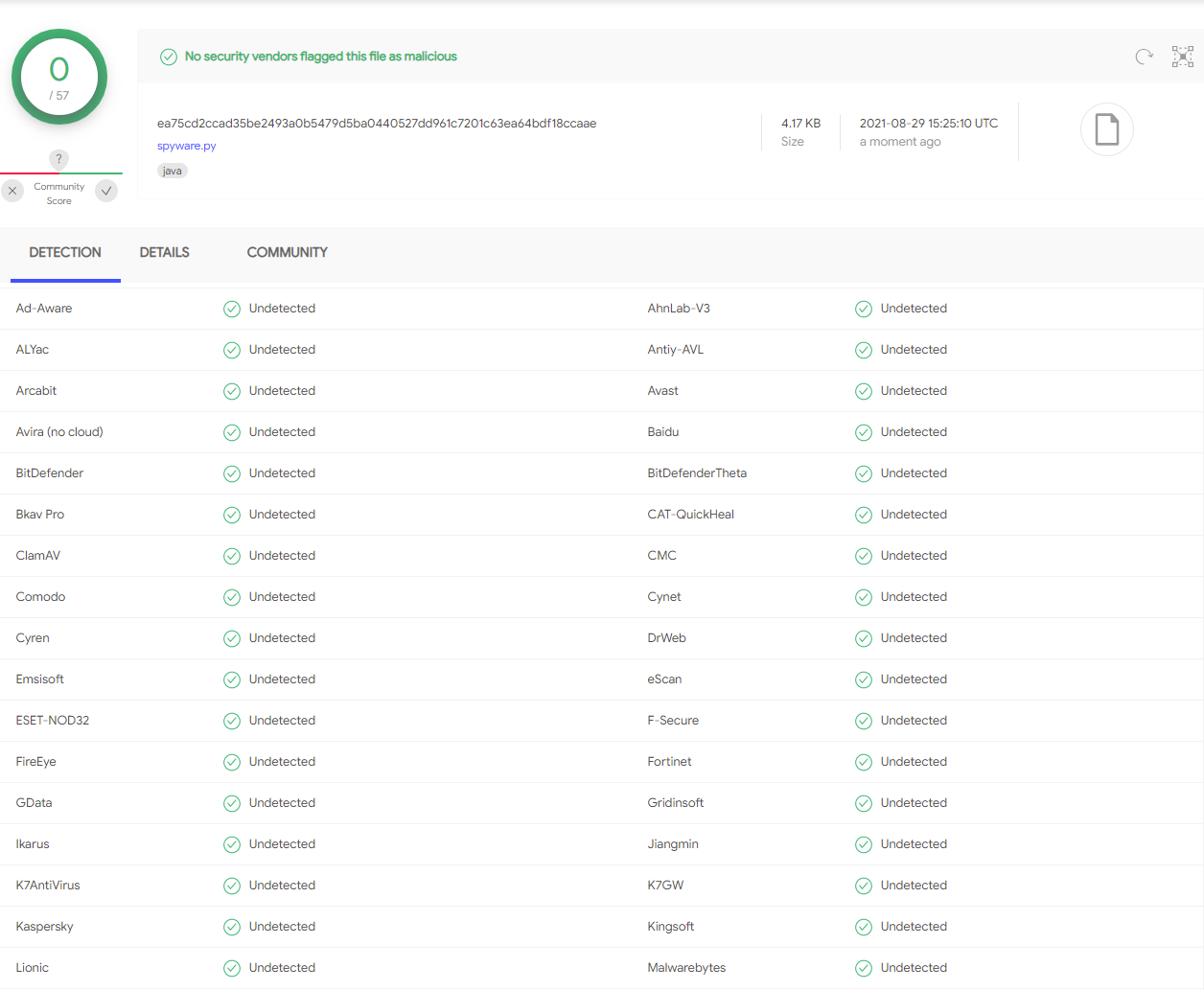
Task: Click green check icon in the banner
Action: click(x=169, y=57)
